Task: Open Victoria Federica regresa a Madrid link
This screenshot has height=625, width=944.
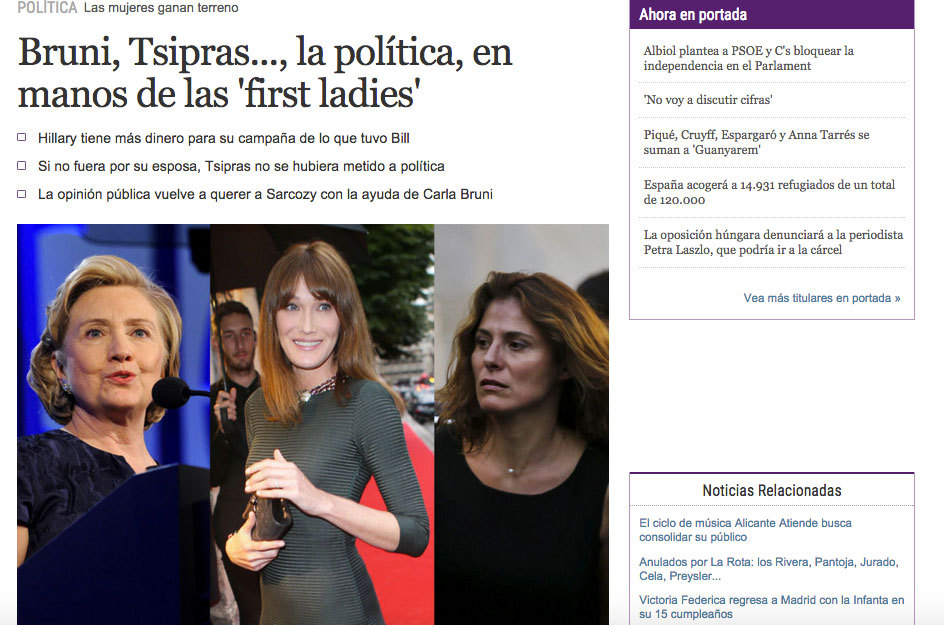Action: 771,607
